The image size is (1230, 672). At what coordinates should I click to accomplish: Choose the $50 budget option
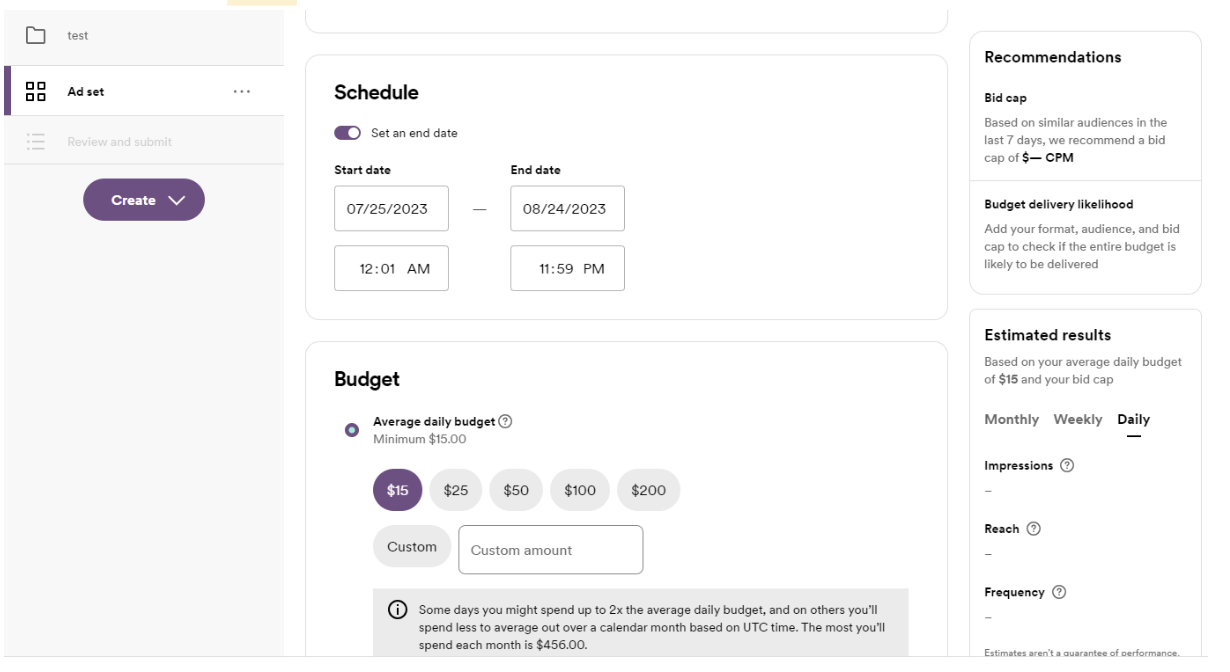(x=516, y=490)
